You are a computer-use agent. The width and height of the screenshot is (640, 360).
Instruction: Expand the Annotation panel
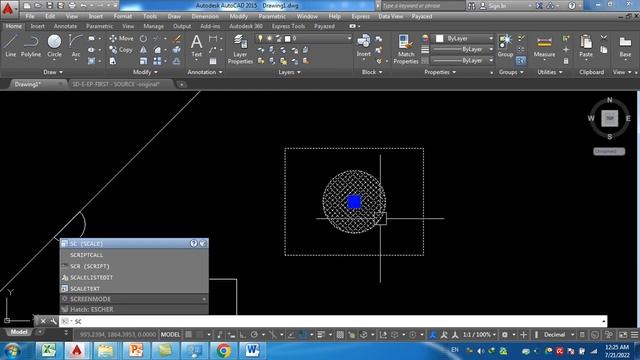click(205, 72)
